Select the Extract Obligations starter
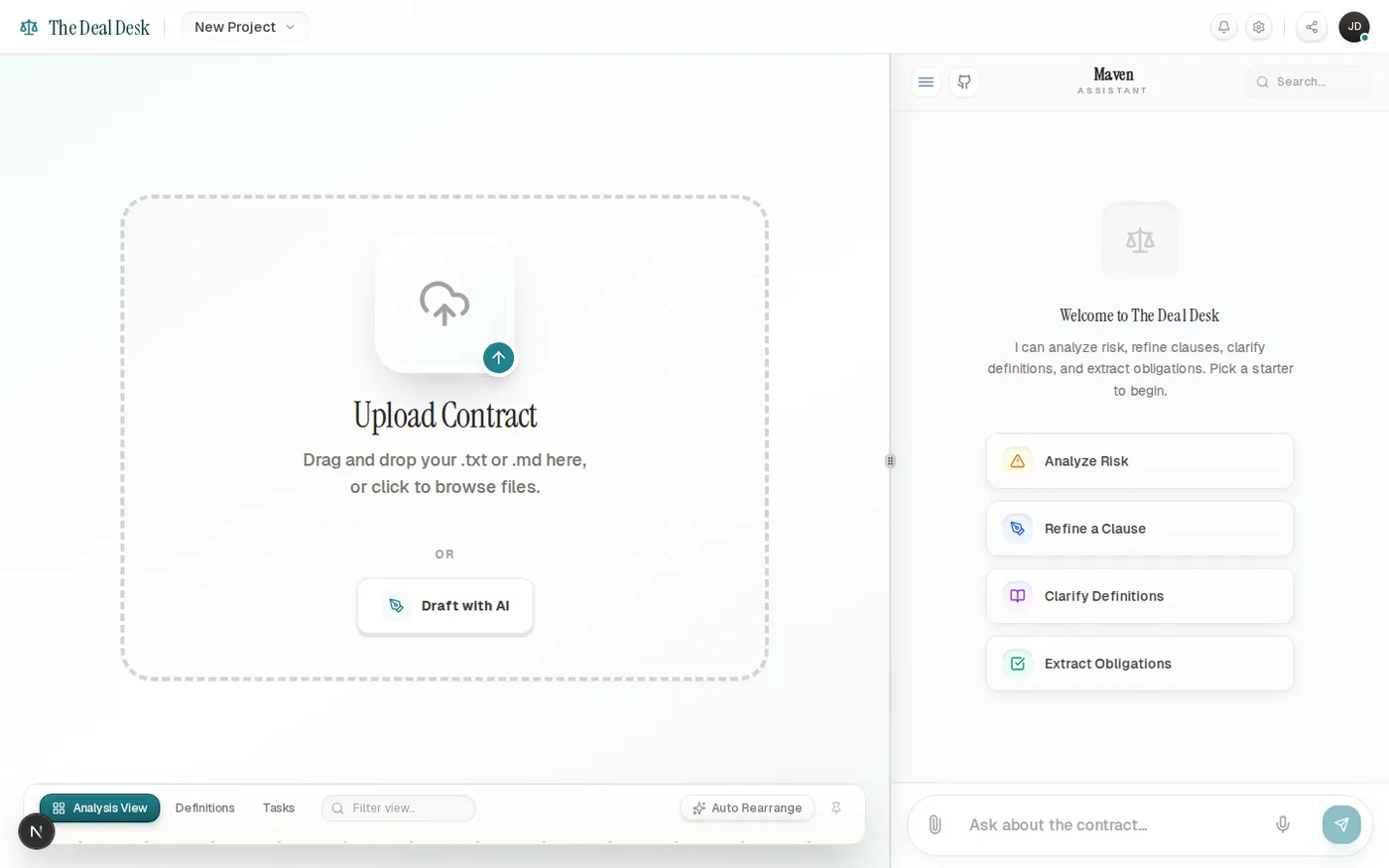Screen dimensions: 1389x868 pyautogui.click(x=1140, y=664)
